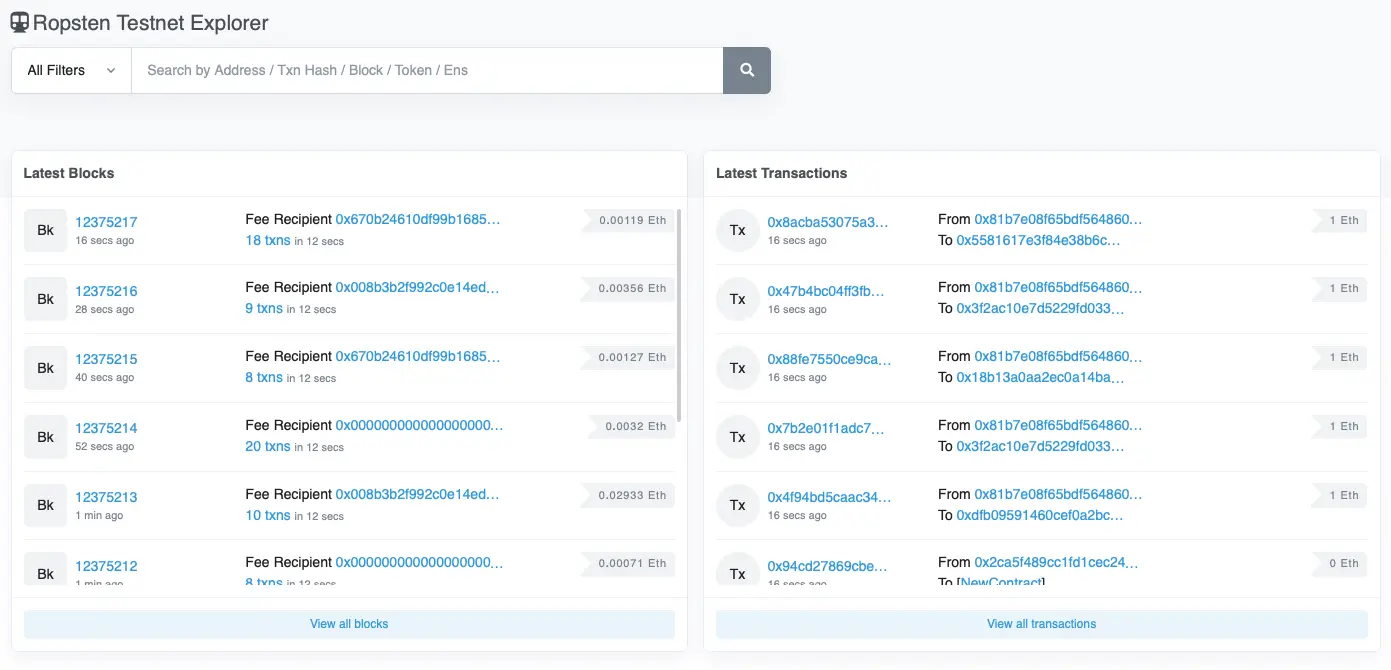Open the 10 txns link of block 12375213
The image size is (1391, 670).
268,515
